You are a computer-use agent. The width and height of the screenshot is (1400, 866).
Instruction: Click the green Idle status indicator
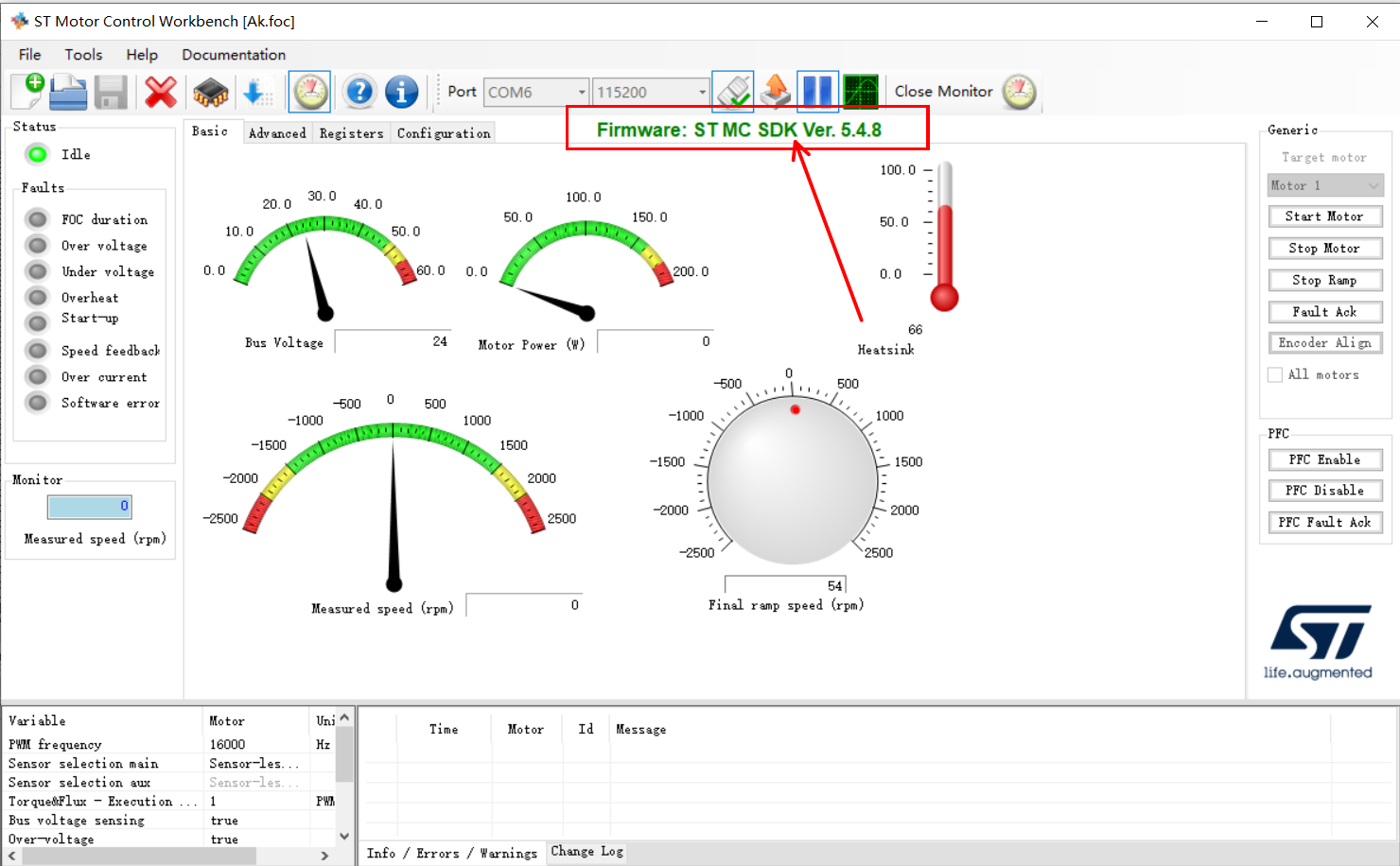coord(38,154)
